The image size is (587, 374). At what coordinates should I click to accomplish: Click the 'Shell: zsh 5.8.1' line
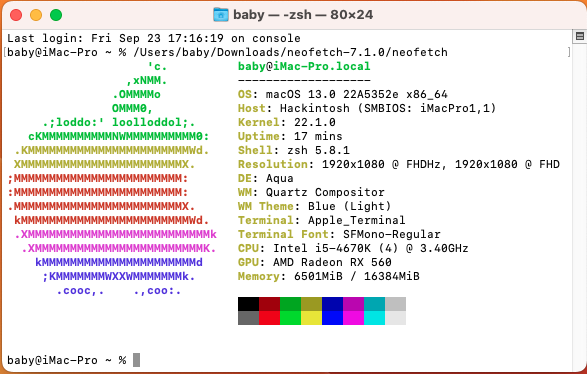pyautogui.click(x=294, y=150)
